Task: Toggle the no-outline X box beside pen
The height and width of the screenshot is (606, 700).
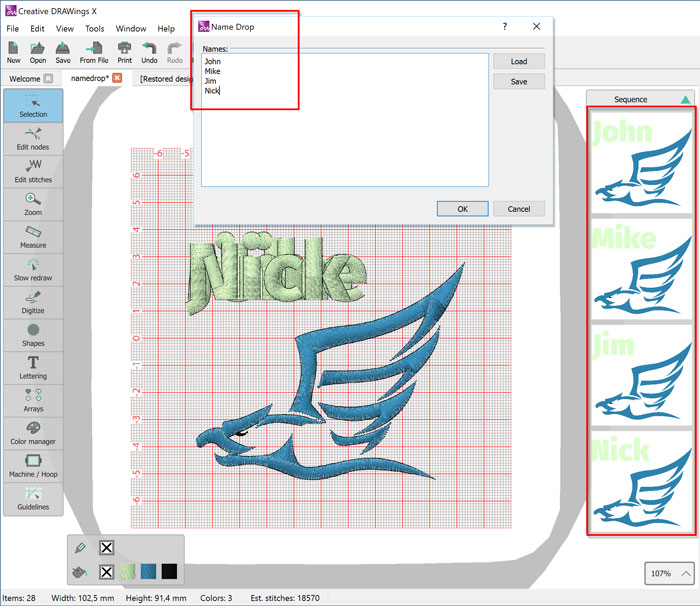Action: 107,548
